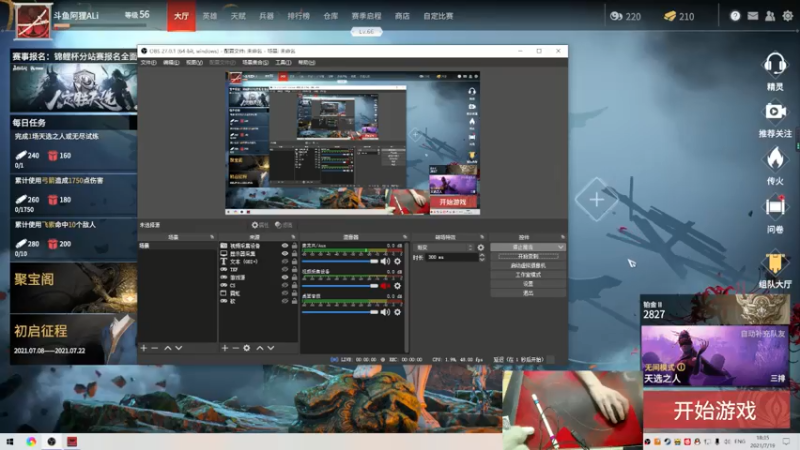Increase transition duration with stepper arrow
Viewport: 800px width, 450px height.
[x=482, y=255]
